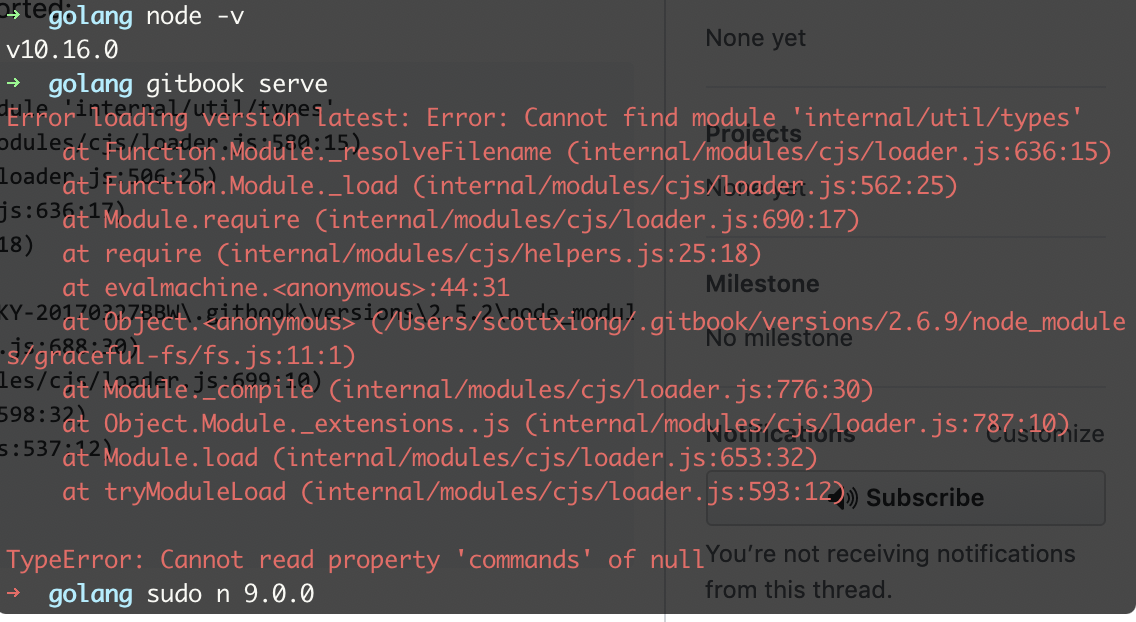
Task: Open the Milestone sidebar section
Action: tap(762, 284)
